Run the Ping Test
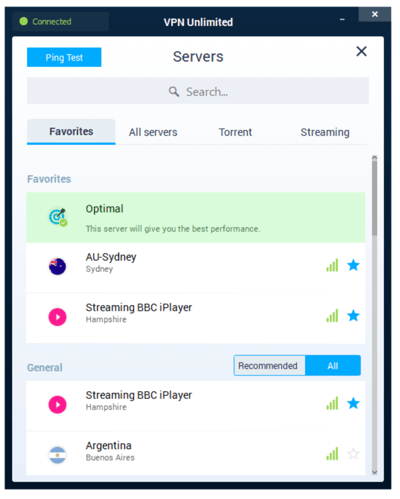 (x=64, y=57)
